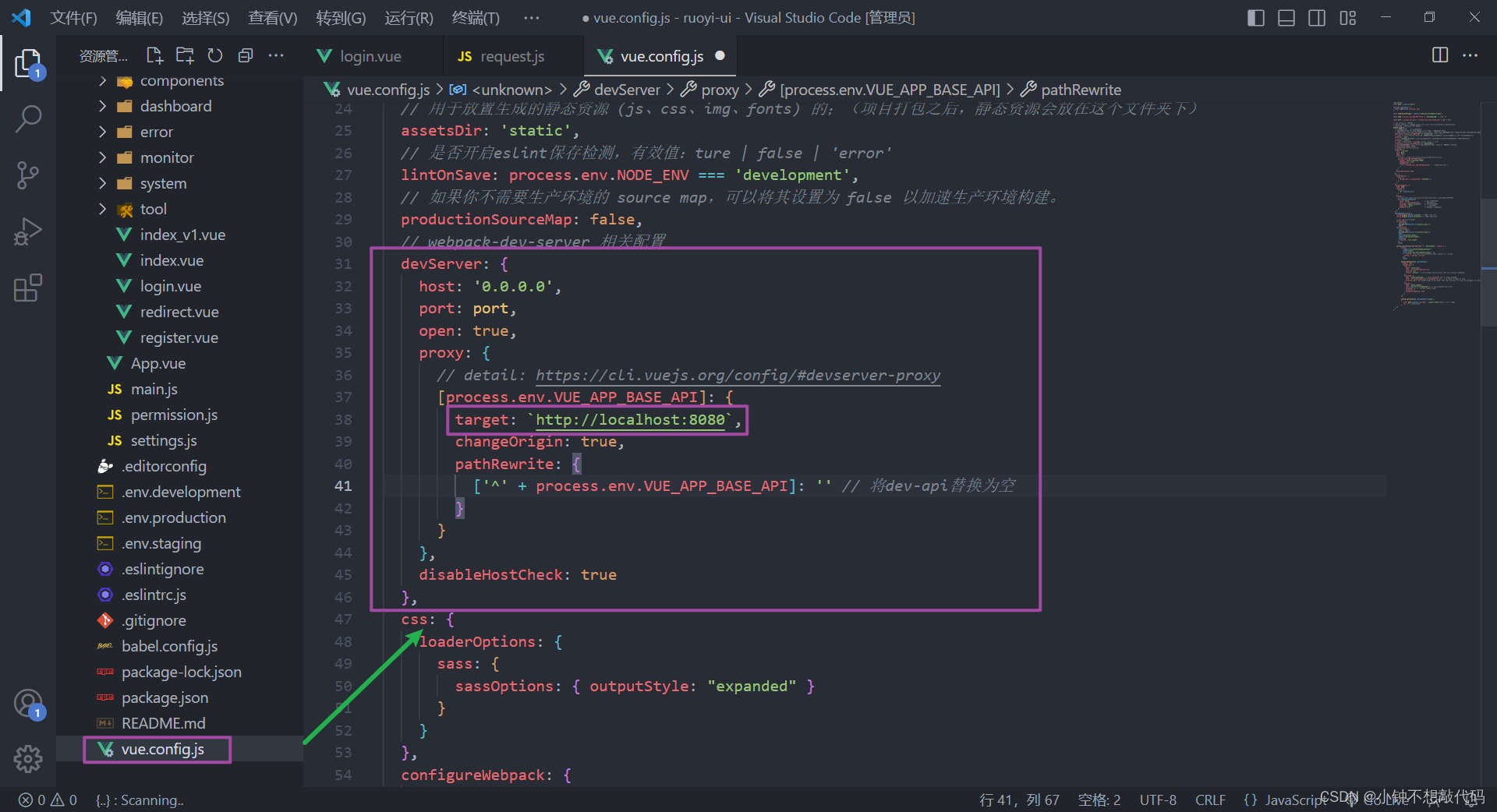1497x812 pixels.
Task: Click the CRLF line ending indicator
Action: tap(1210, 800)
